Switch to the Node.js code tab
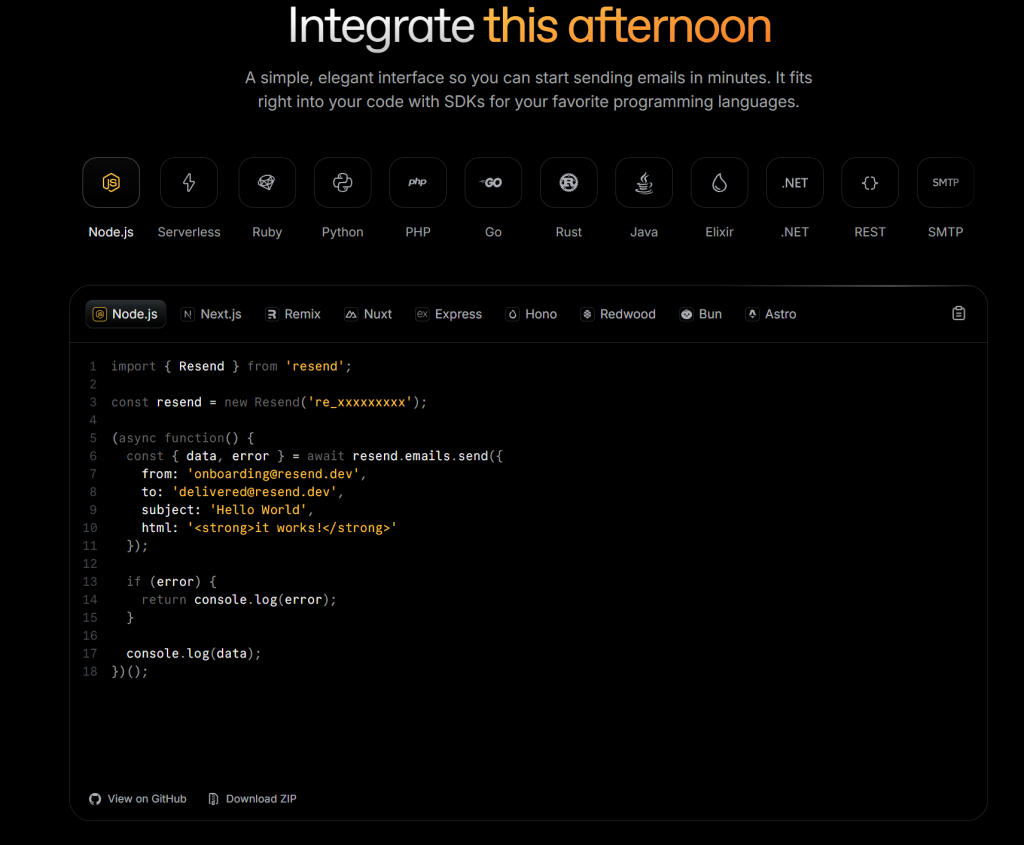Viewport: 1024px width, 845px height. click(125, 314)
